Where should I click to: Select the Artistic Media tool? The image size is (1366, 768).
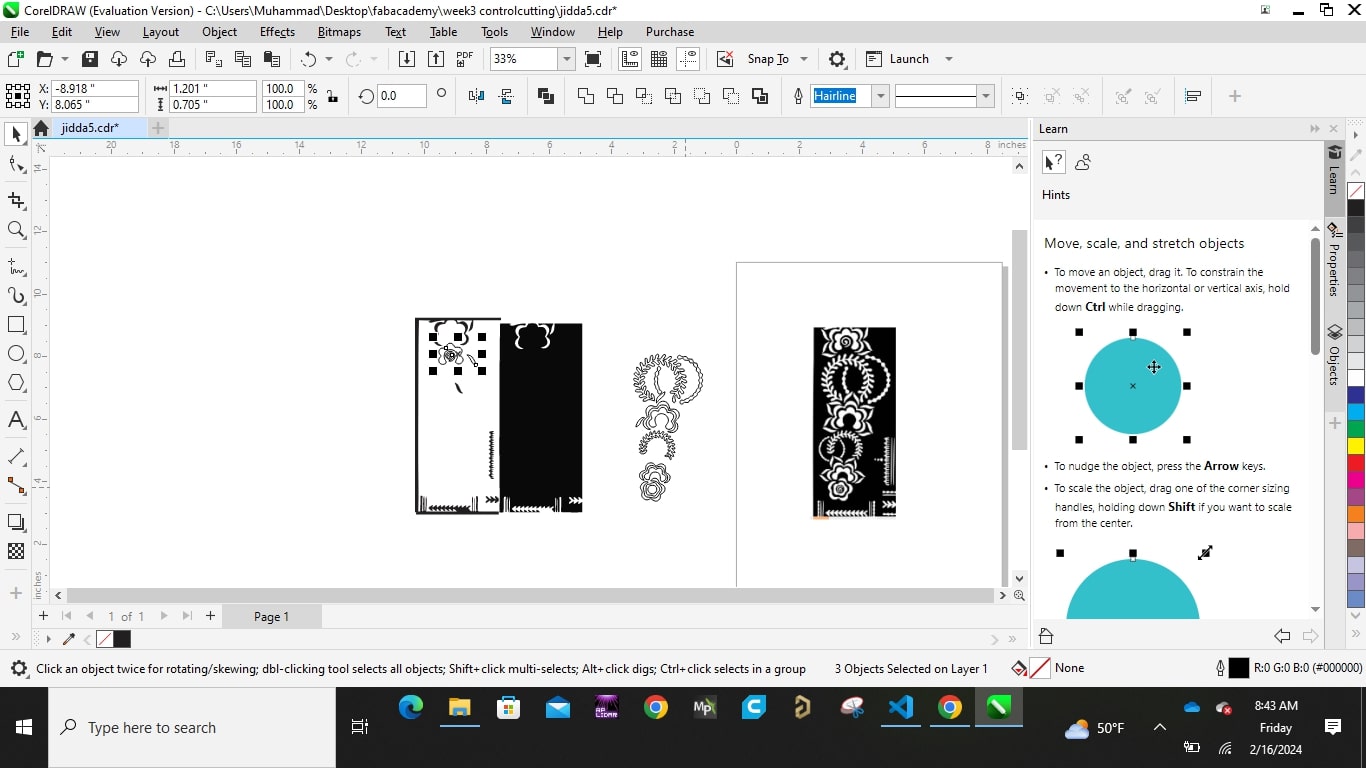16,296
